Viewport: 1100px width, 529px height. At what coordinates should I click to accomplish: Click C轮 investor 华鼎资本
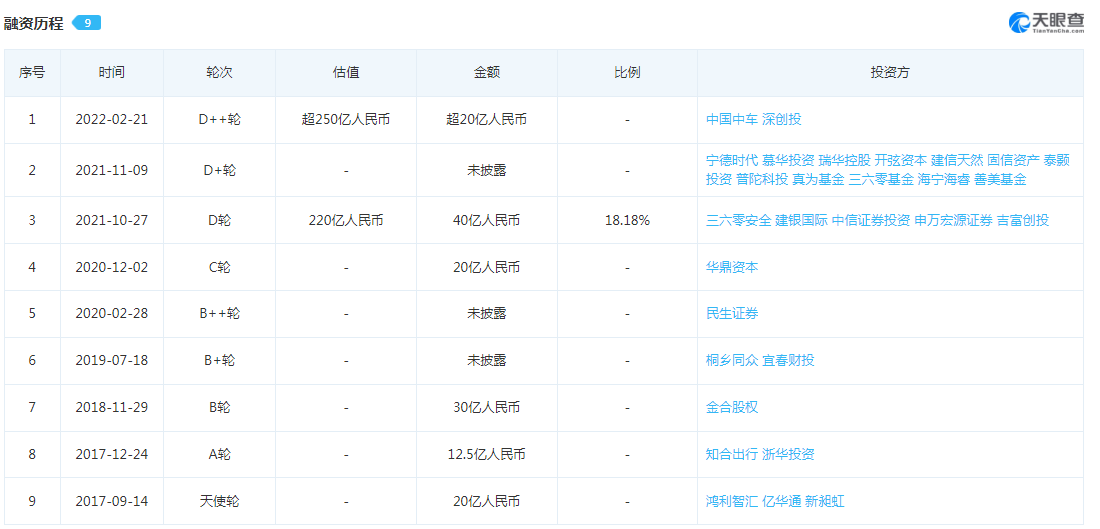[732, 267]
